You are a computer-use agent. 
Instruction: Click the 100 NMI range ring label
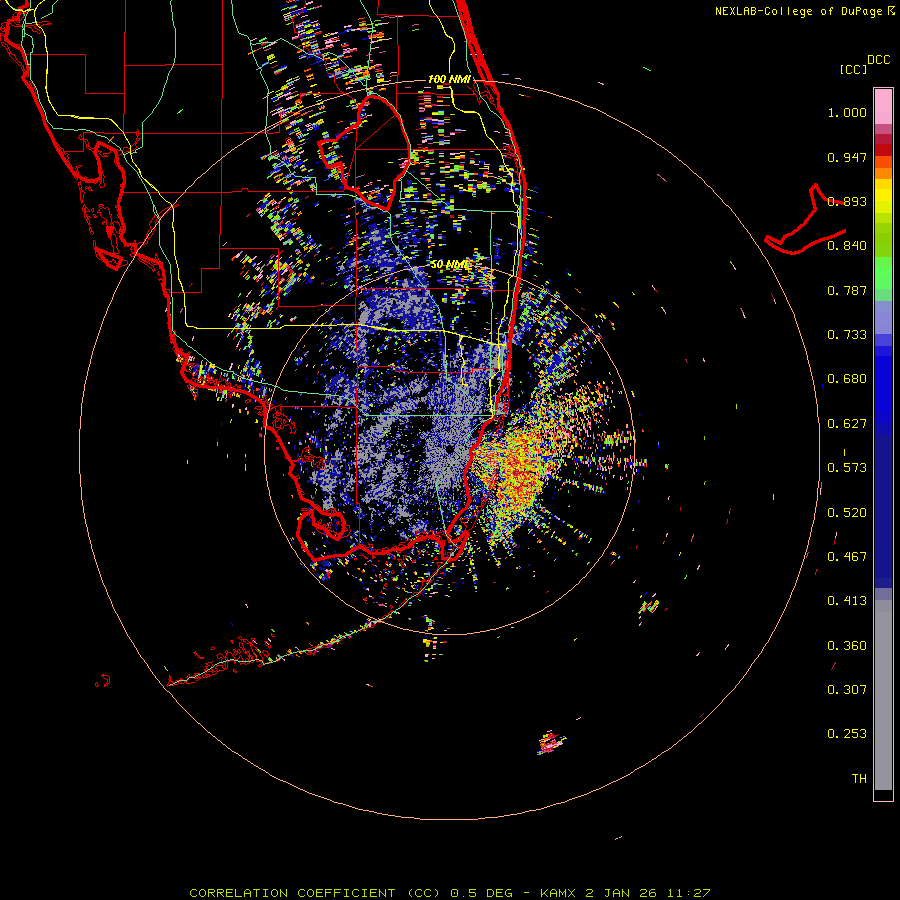(449, 79)
